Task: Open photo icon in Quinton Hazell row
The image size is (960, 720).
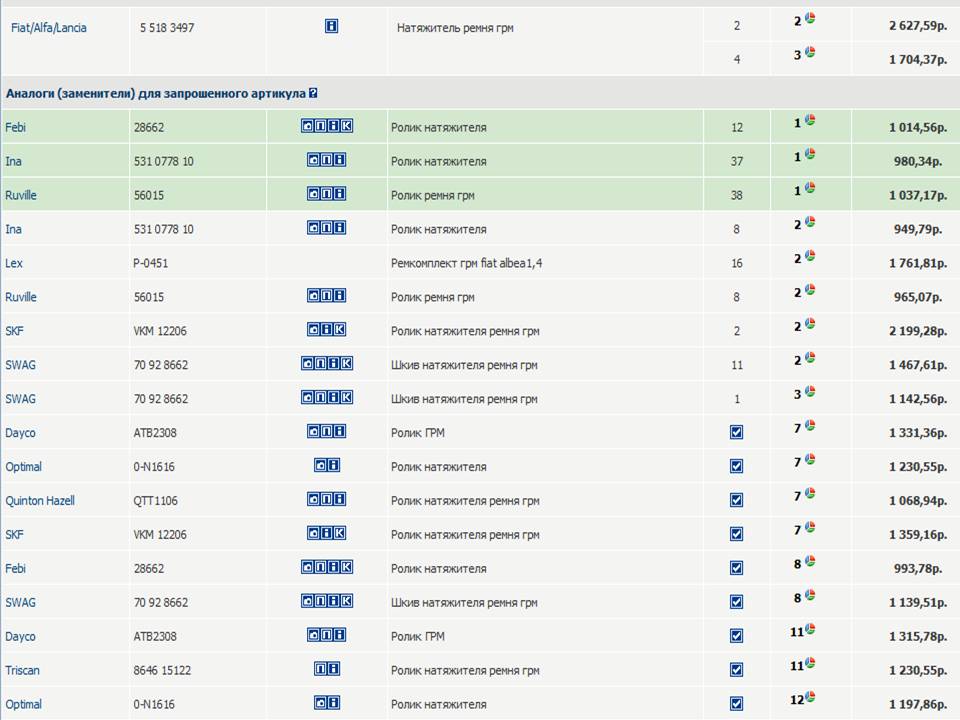Action: (313, 499)
